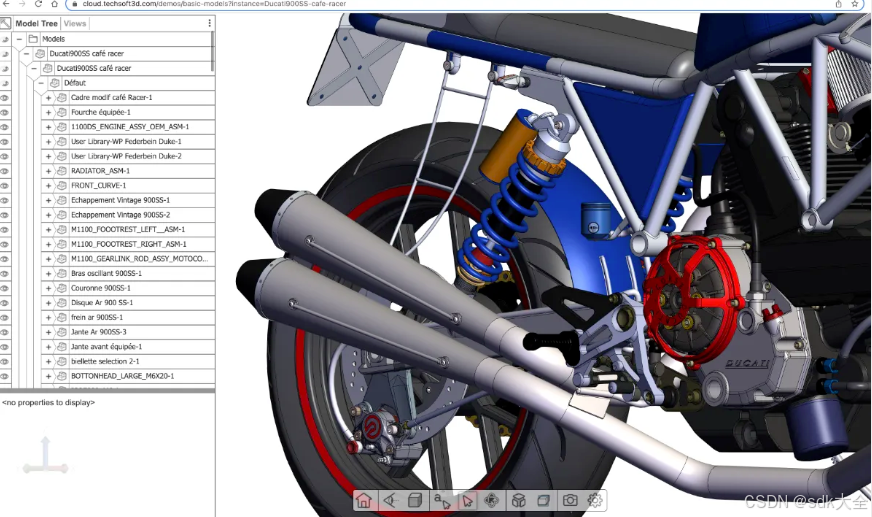
Task: Expand User Library-WP Federbein Duke-2
Action: click(x=48, y=156)
